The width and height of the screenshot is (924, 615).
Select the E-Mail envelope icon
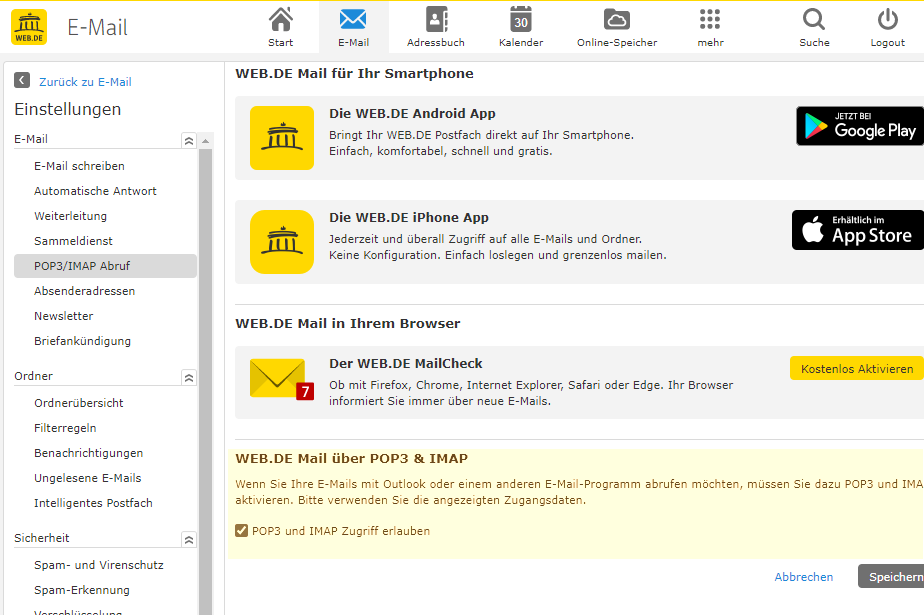(x=353, y=19)
